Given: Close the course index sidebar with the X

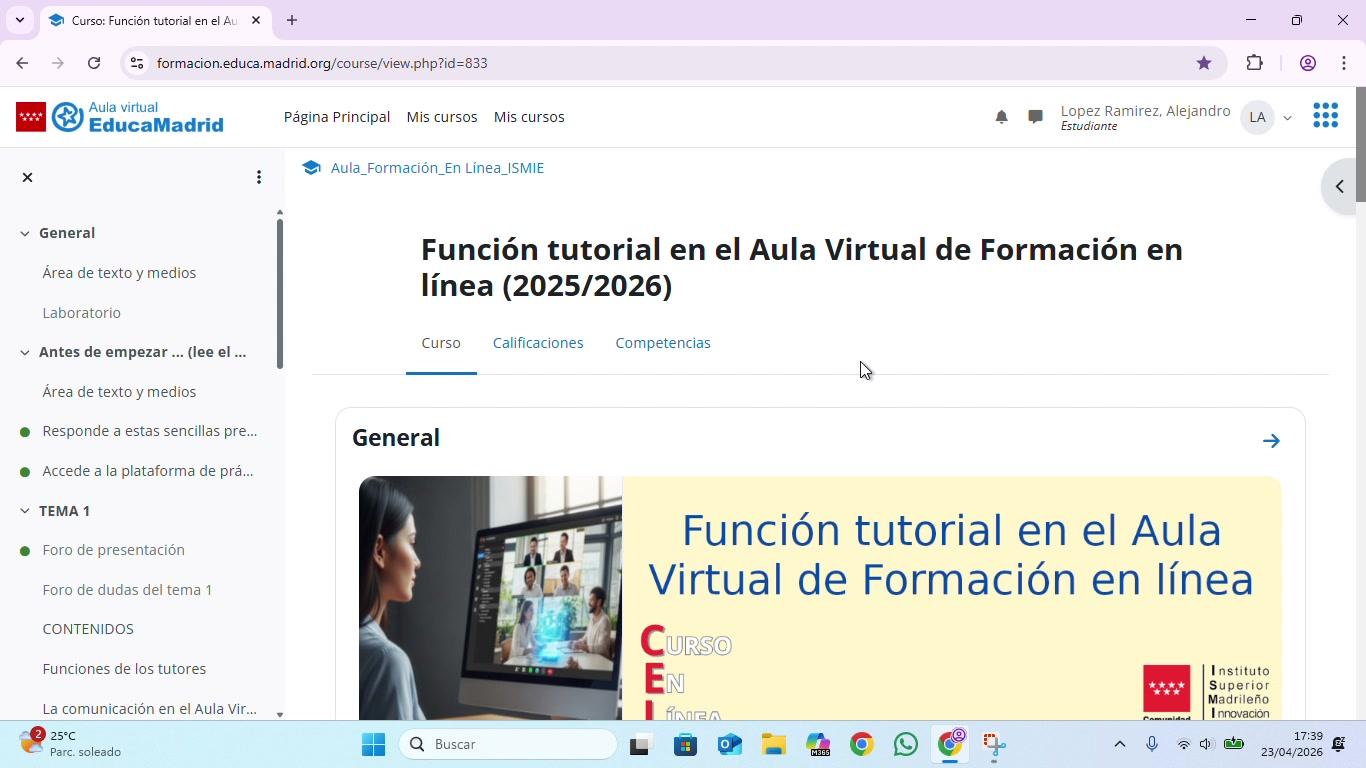Looking at the screenshot, I should tap(28, 177).
